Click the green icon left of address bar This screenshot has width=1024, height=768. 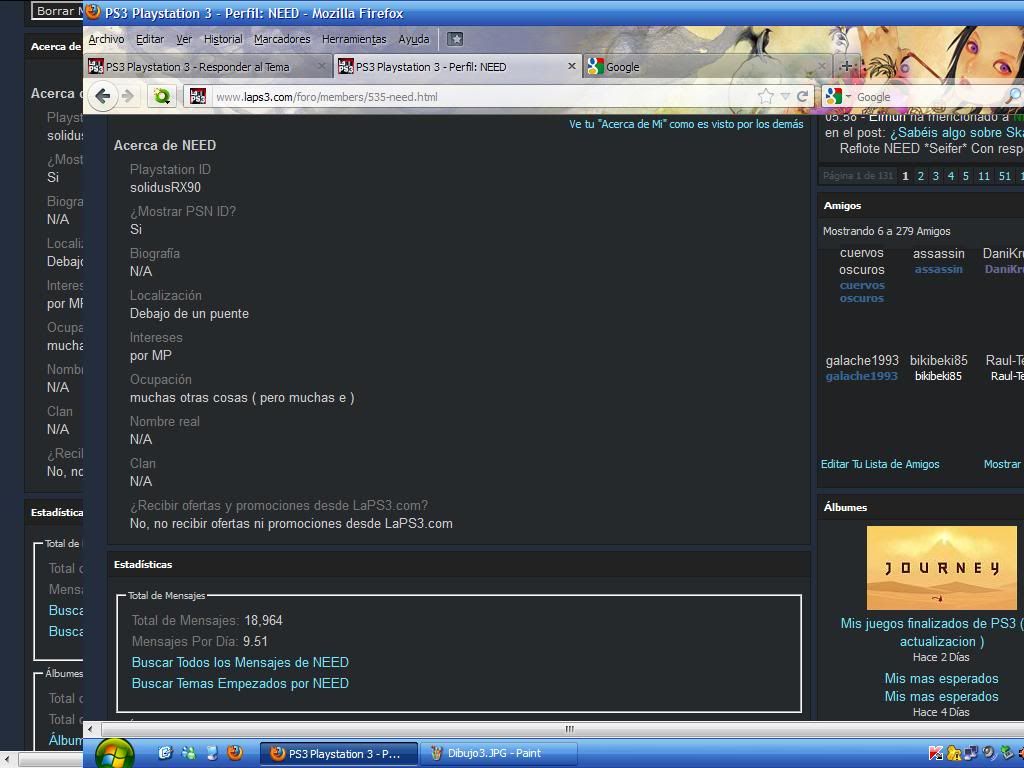pyautogui.click(x=162, y=96)
